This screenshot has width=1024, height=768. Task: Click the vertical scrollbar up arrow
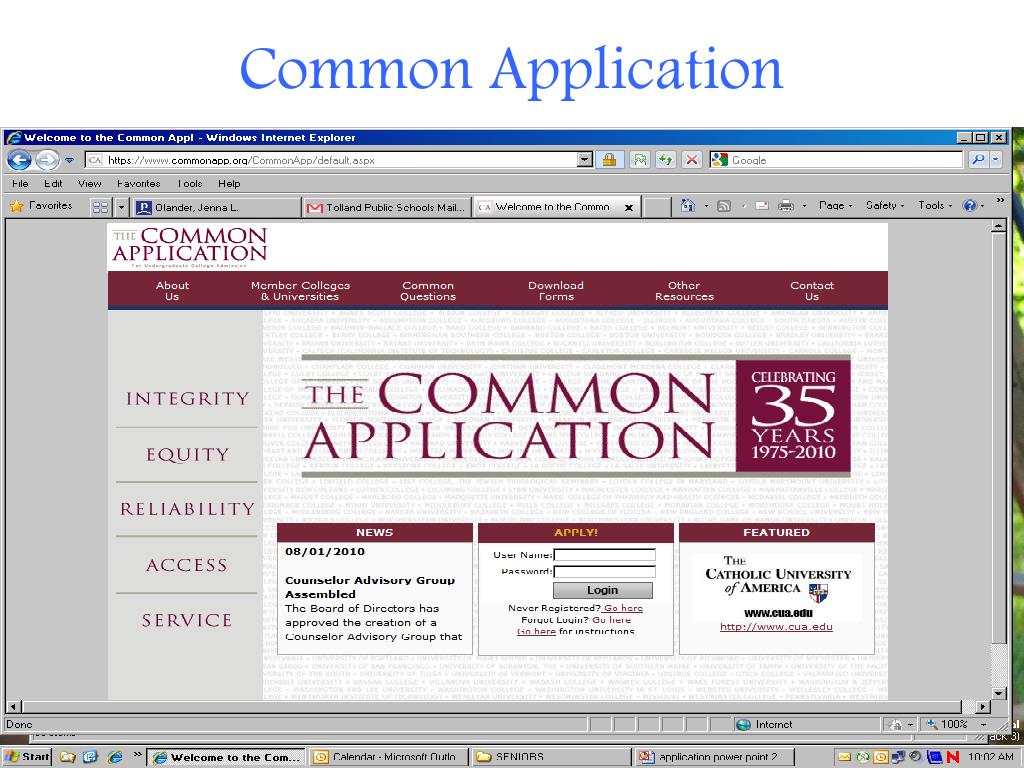(x=998, y=227)
